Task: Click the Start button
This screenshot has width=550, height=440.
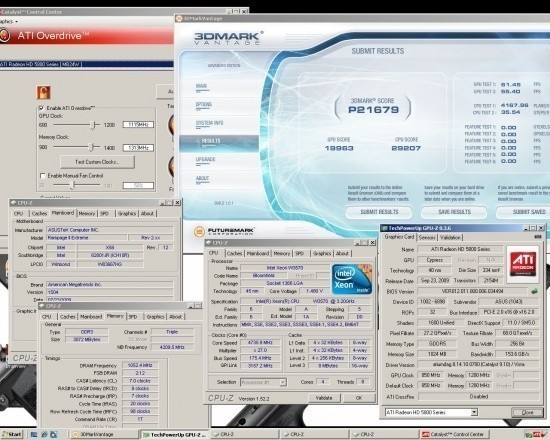Action: pos(11,434)
